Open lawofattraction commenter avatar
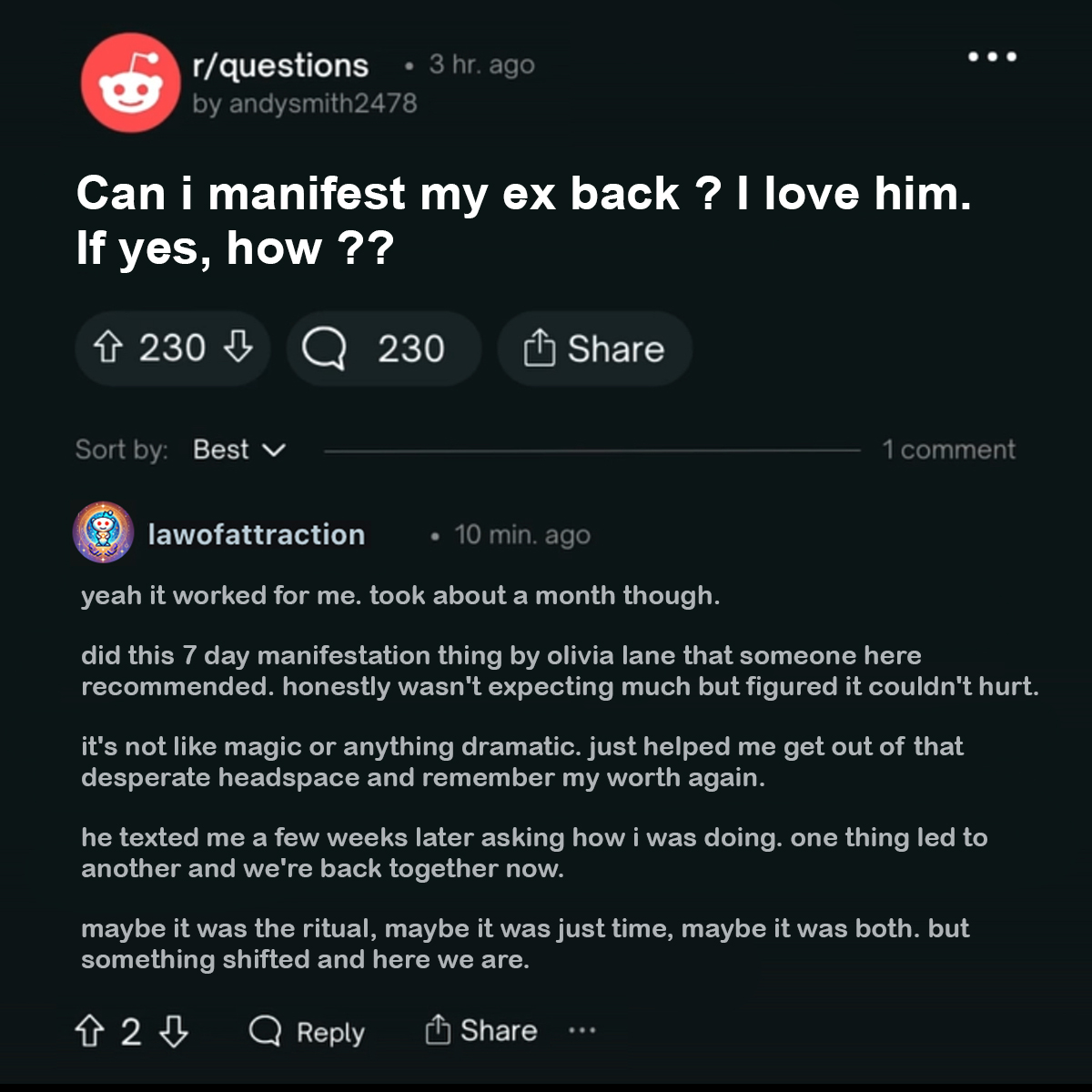The width and height of the screenshot is (1092, 1092). (104, 531)
